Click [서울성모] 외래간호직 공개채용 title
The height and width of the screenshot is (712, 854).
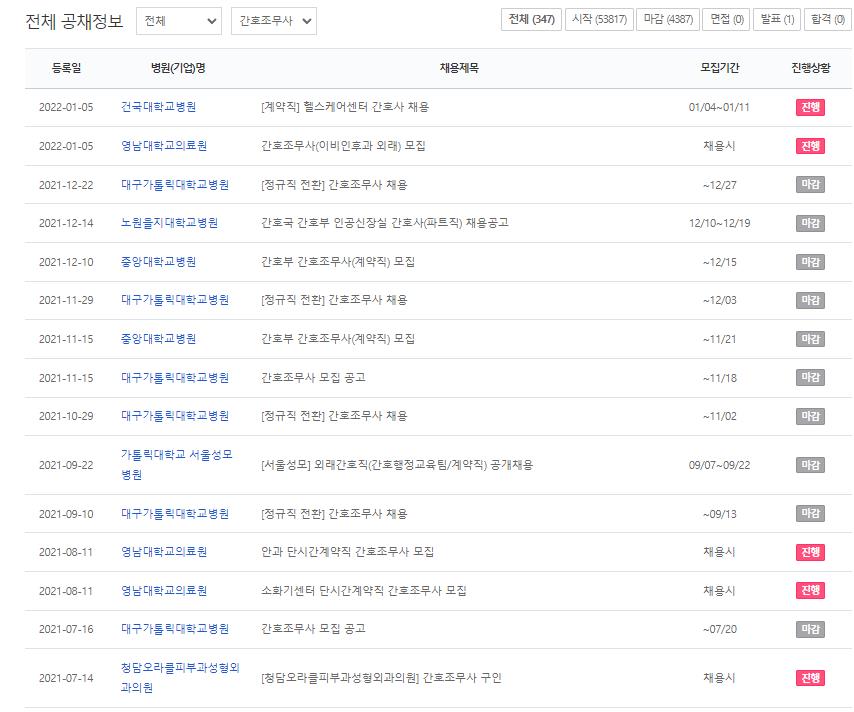coord(397,465)
